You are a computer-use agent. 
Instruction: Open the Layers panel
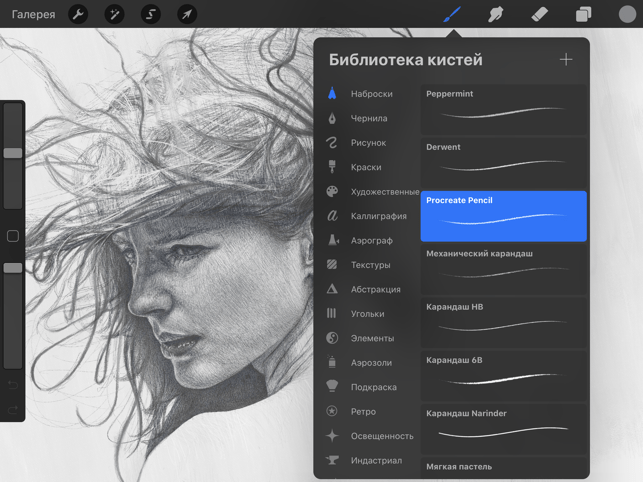pyautogui.click(x=583, y=14)
